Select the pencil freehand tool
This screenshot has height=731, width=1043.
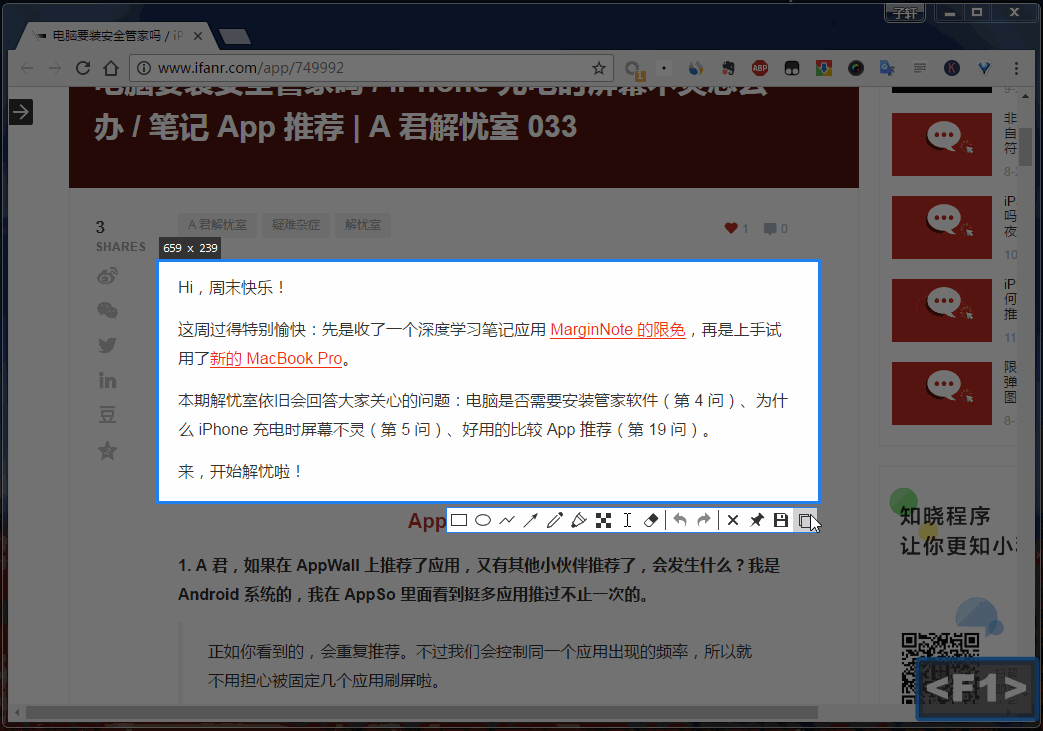point(555,520)
